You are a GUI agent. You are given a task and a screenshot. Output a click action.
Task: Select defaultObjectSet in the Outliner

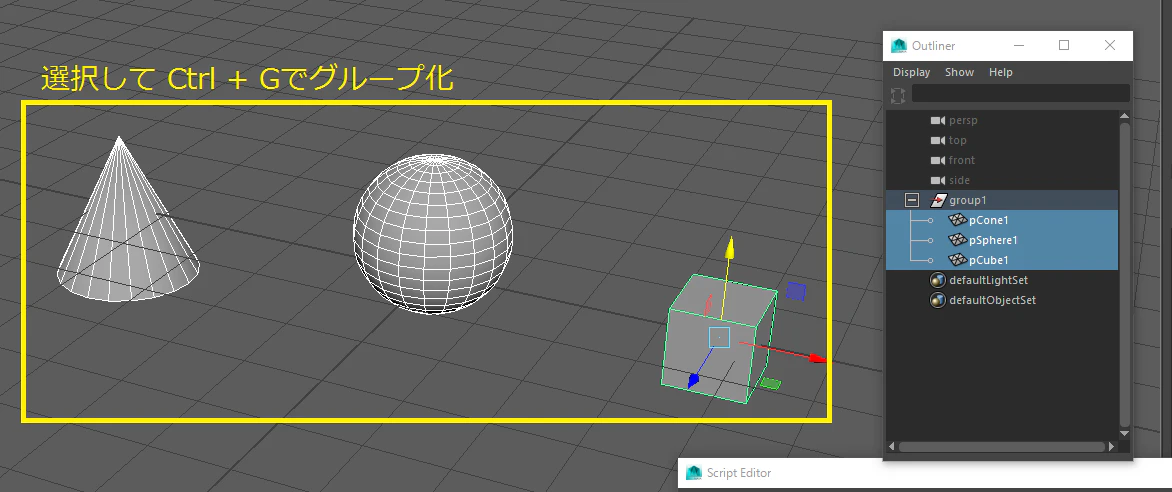[993, 301]
